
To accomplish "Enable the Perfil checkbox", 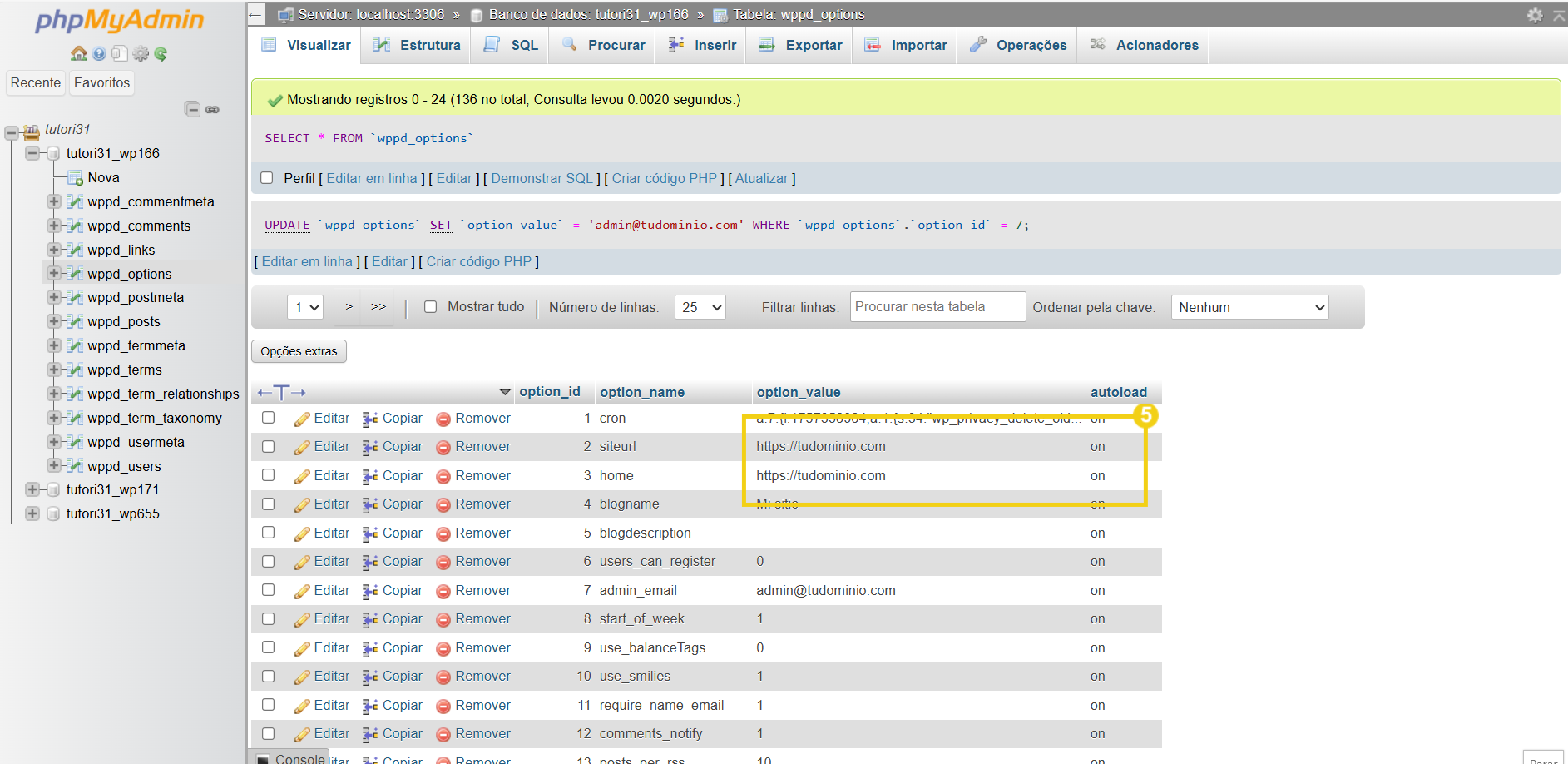I will (x=267, y=178).
